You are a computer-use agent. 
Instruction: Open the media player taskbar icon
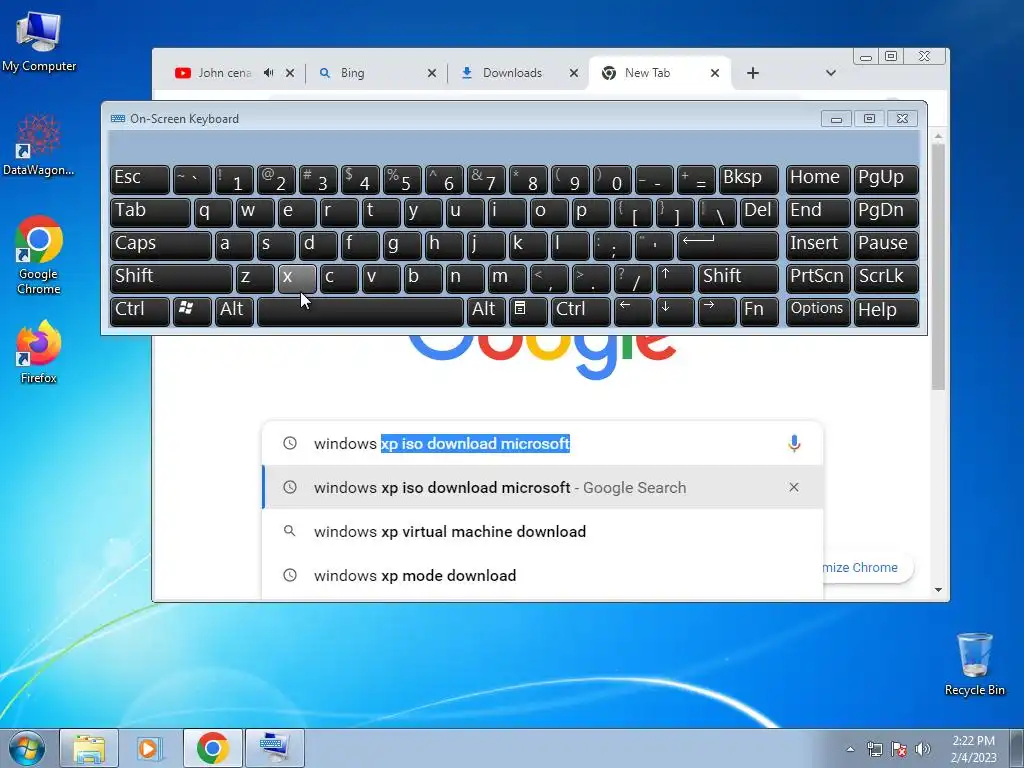tap(150, 748)
